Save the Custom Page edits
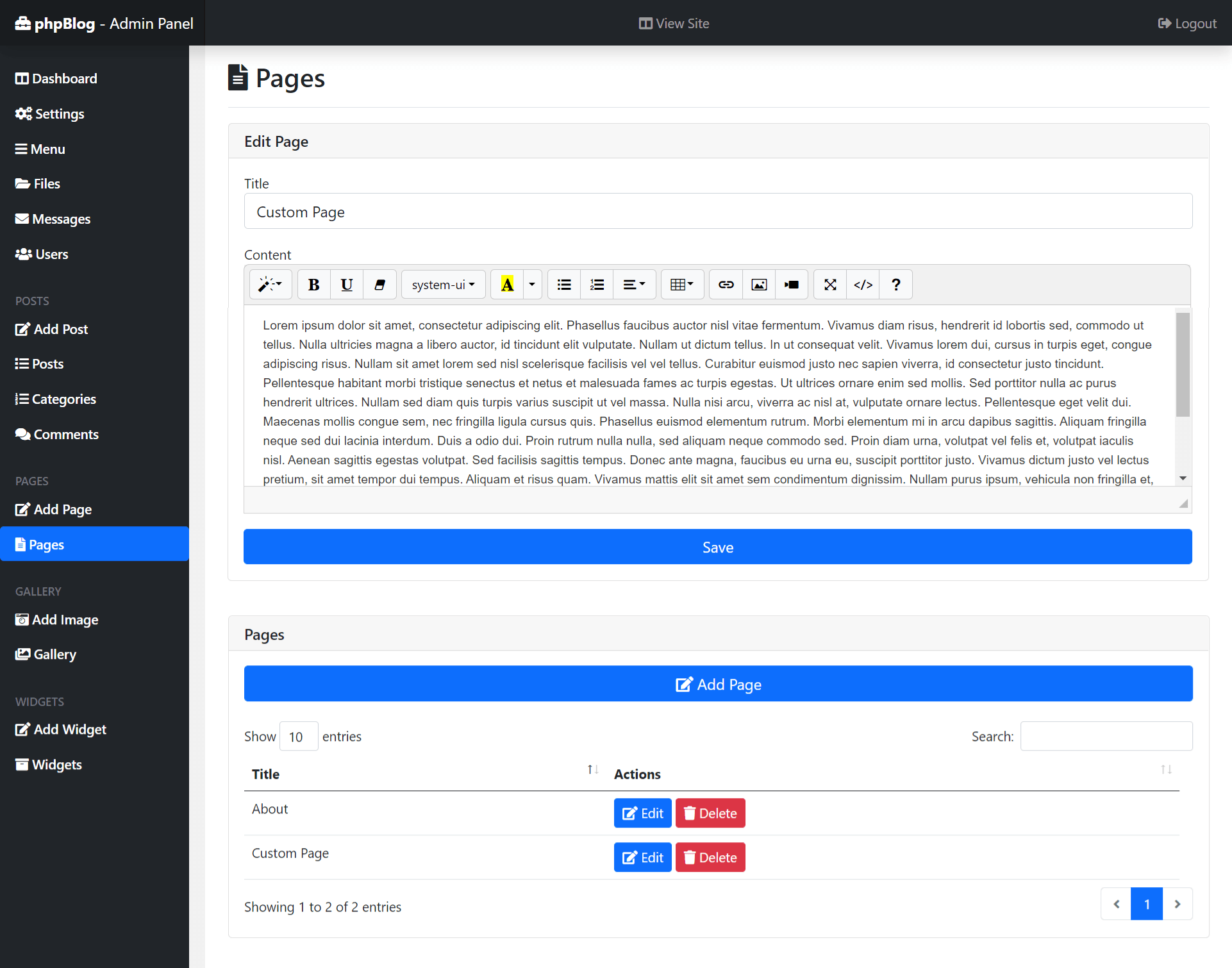 click(717, 547)
